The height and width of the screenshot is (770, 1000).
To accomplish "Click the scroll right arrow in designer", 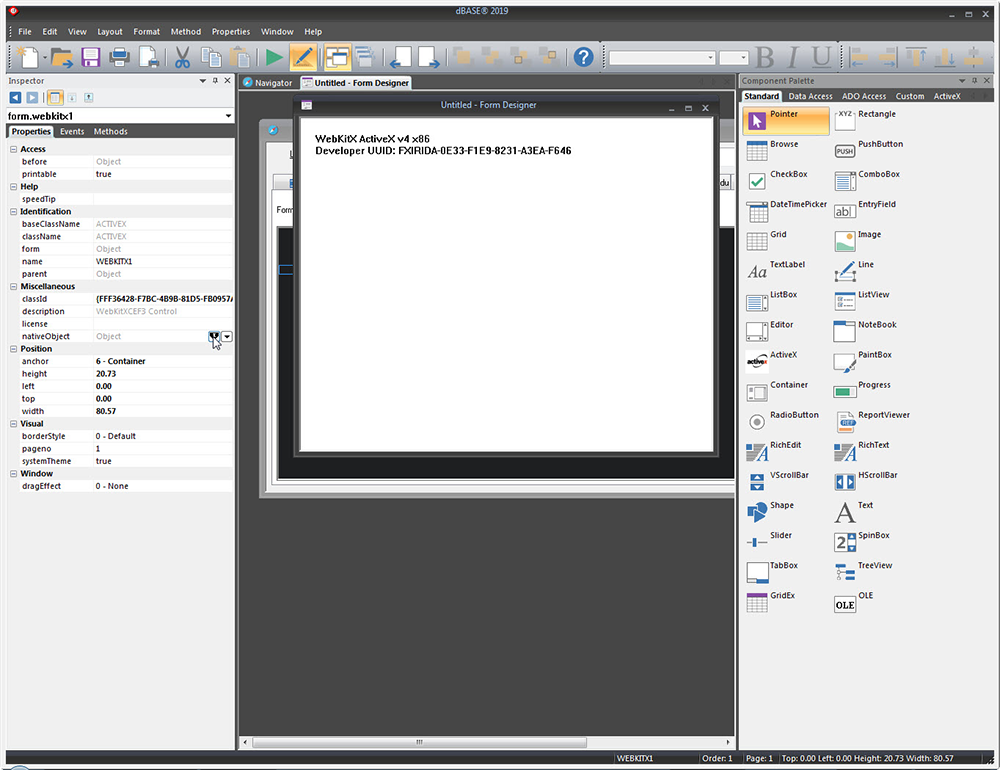I will click(x=728, y=743).
